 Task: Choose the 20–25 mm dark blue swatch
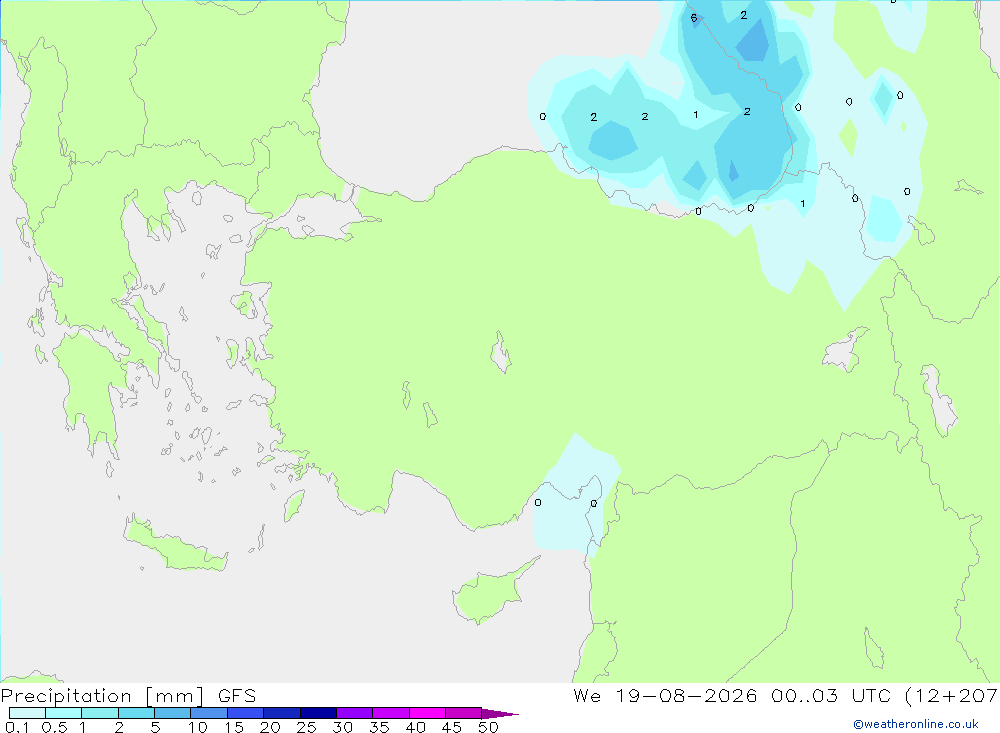(281, 713)
